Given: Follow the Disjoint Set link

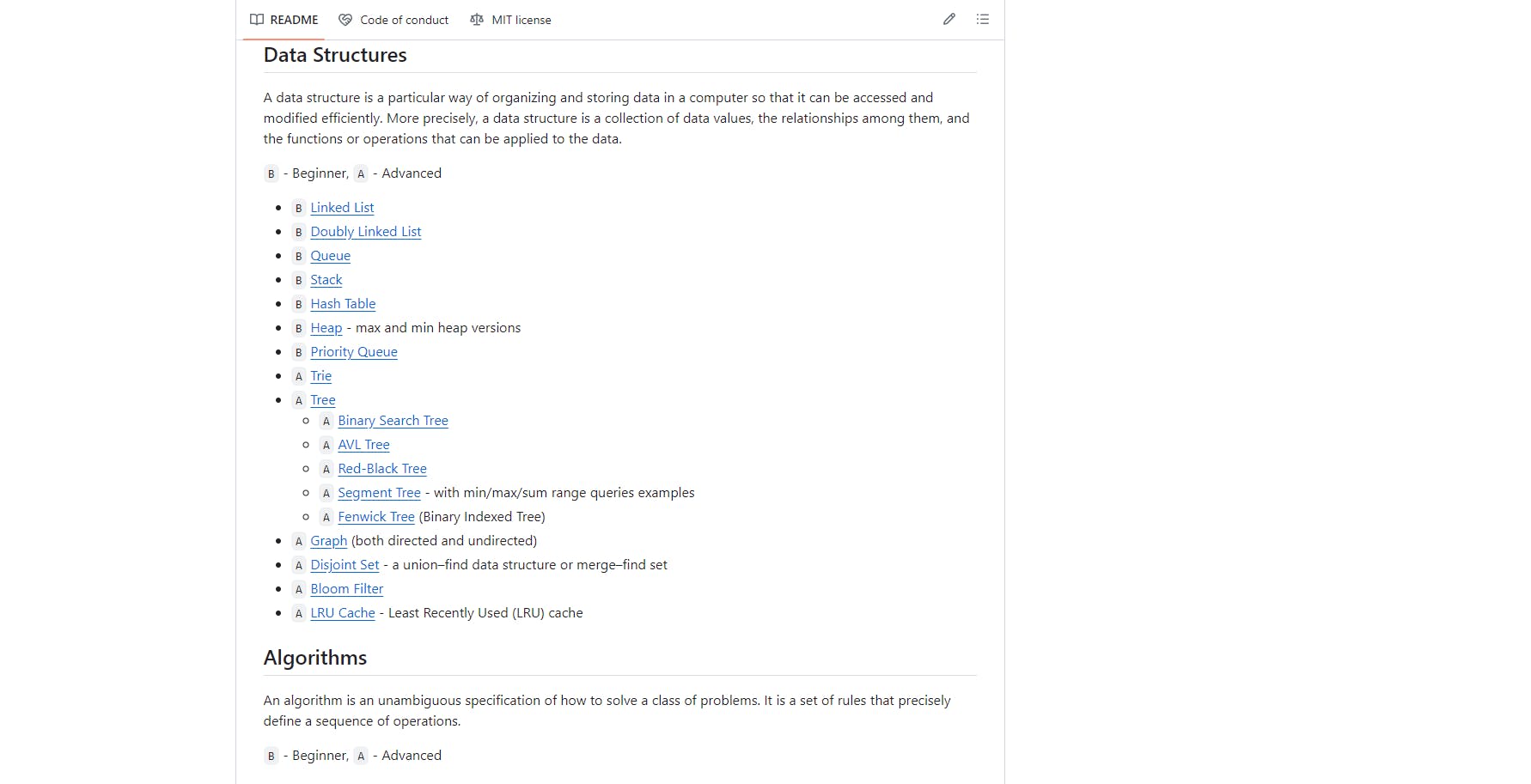Looking at the screenshot, I should click(x=345, y=565).
